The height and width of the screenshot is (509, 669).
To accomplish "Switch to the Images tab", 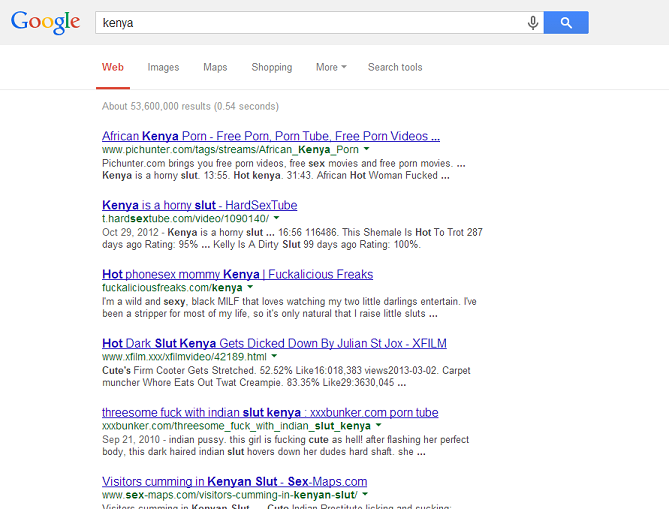I will pyautogui.click(x=163, y=67).
